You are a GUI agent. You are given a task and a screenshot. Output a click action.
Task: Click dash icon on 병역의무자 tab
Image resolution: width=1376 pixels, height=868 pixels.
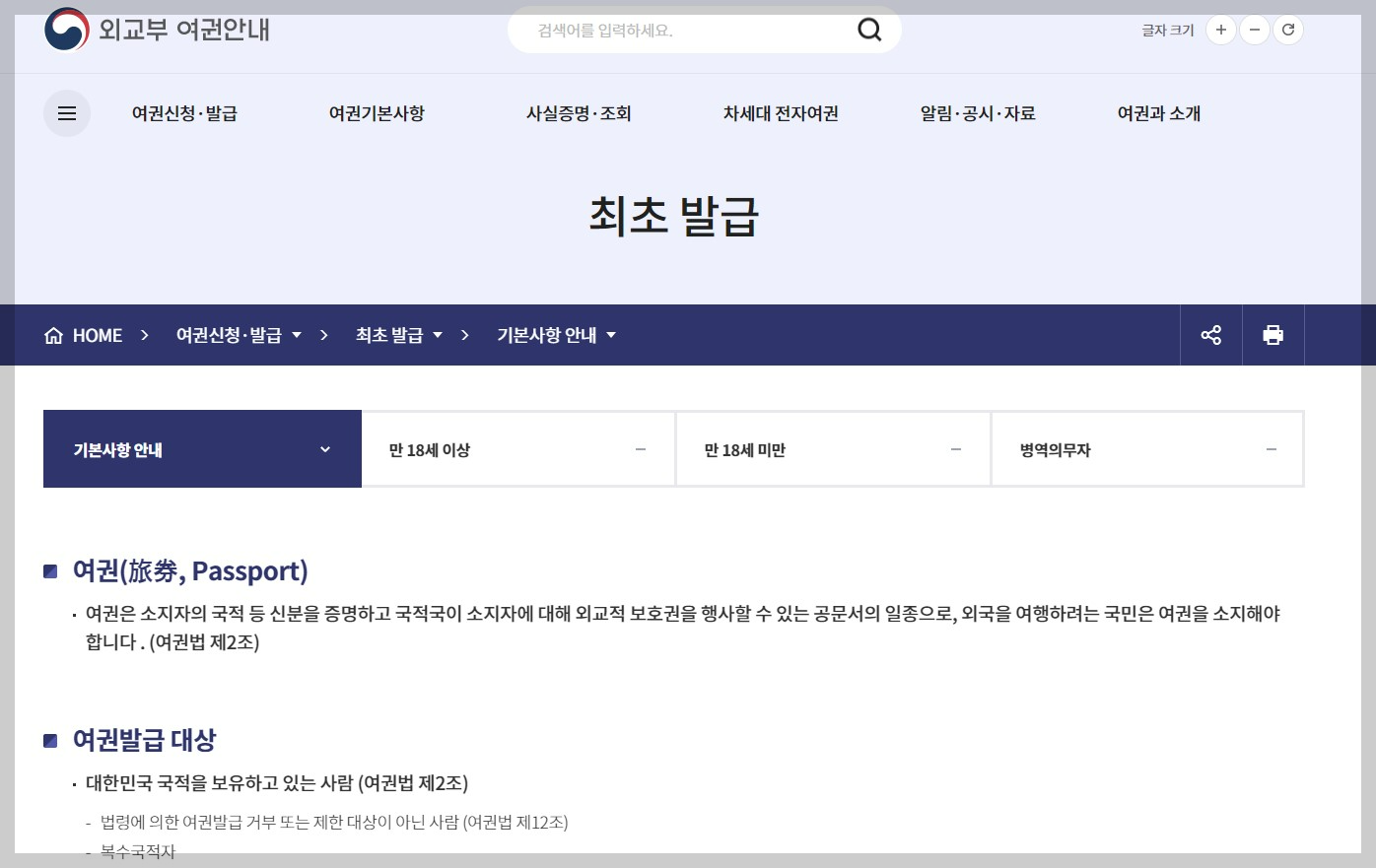1272,449
